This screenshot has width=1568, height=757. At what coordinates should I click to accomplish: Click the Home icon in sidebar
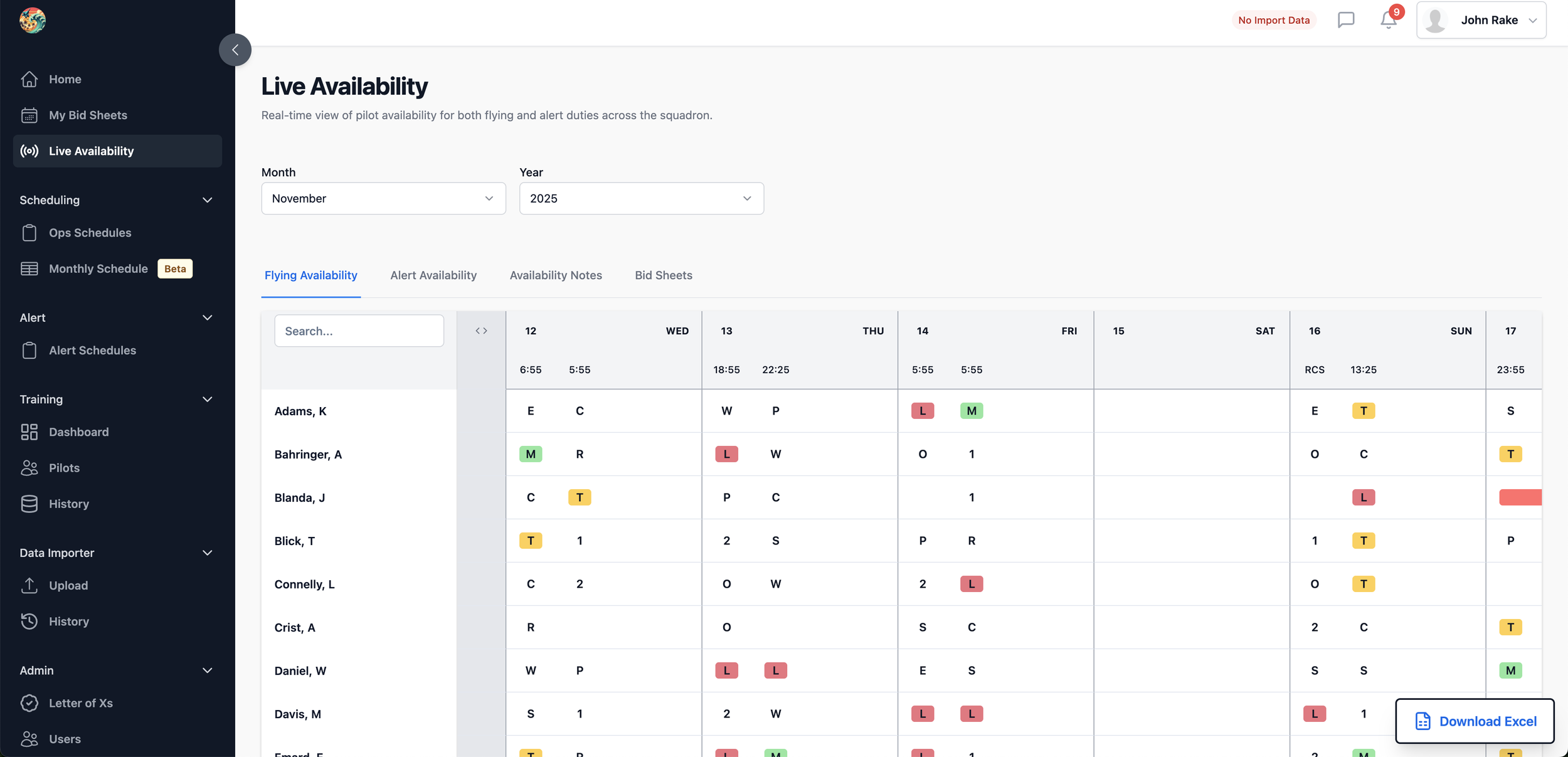point(29,79)
